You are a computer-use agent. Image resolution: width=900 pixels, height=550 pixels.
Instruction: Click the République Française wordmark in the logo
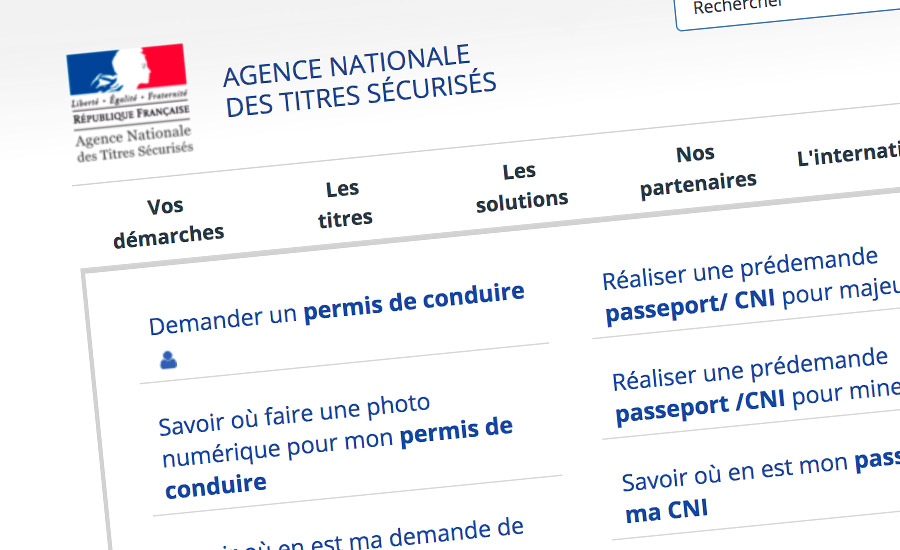point(131,114)
